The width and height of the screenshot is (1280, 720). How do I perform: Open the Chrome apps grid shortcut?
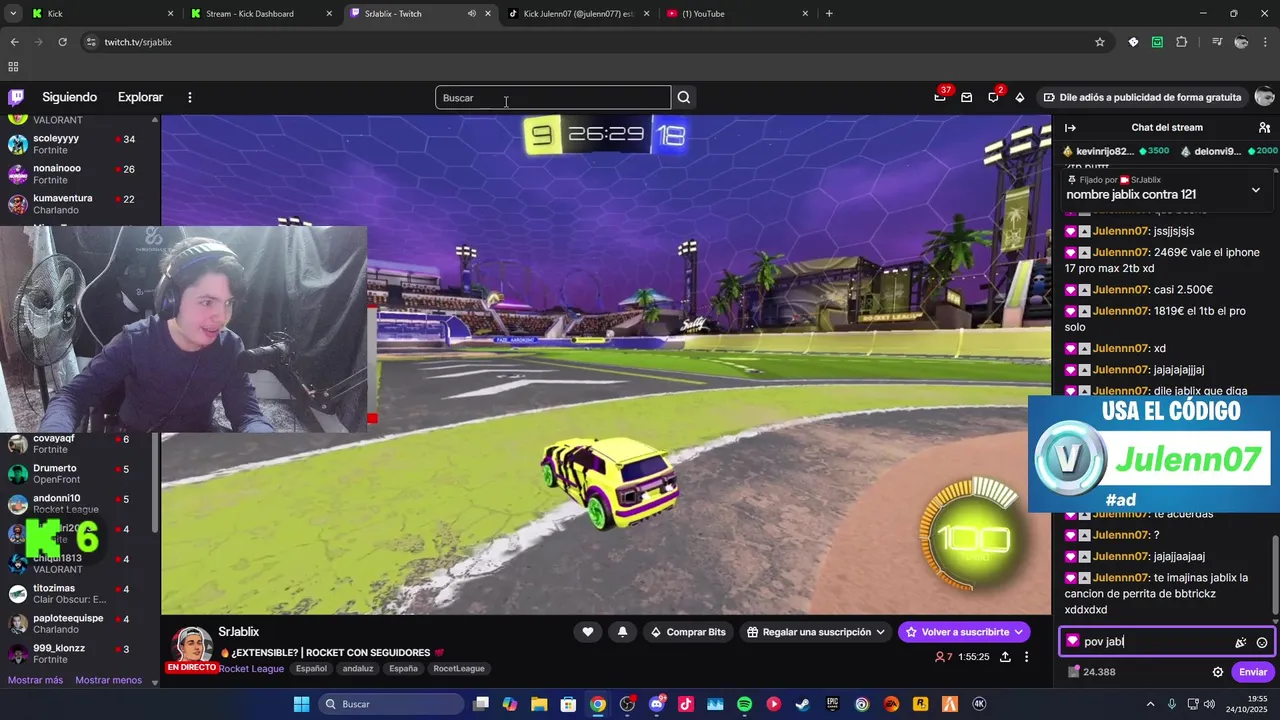[x=13, y=67]
